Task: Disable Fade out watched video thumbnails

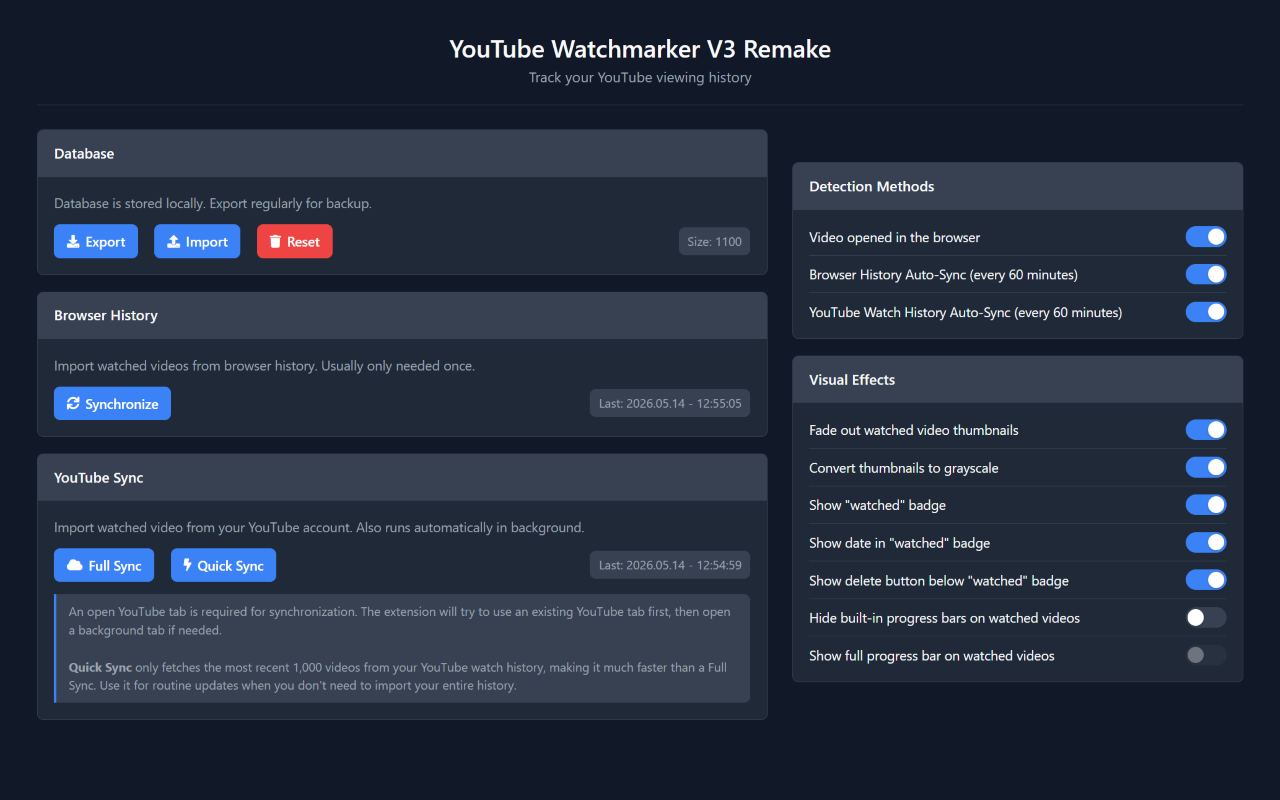Action: [x=1206, y=430]
